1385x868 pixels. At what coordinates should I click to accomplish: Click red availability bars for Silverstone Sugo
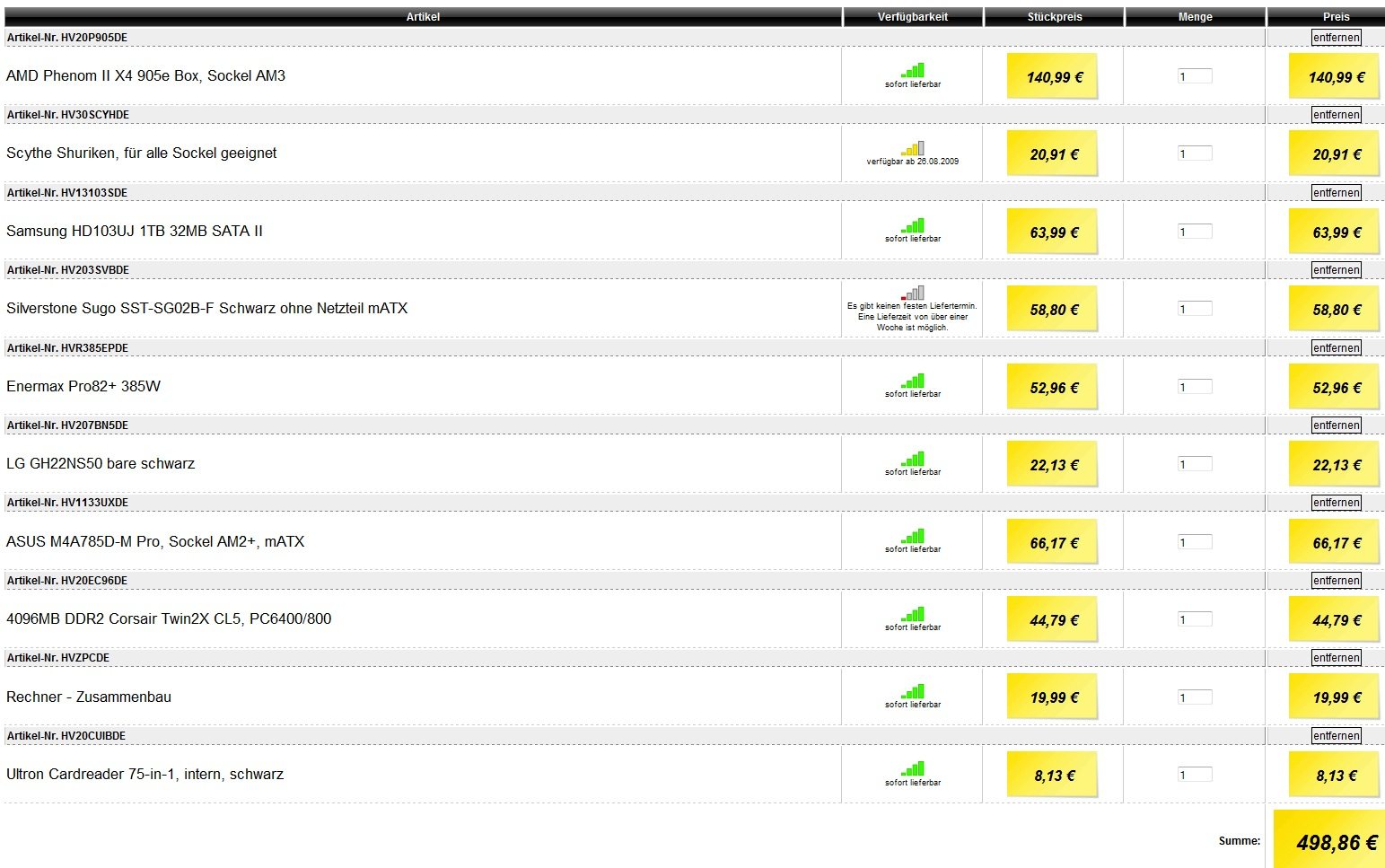(913, 293)
